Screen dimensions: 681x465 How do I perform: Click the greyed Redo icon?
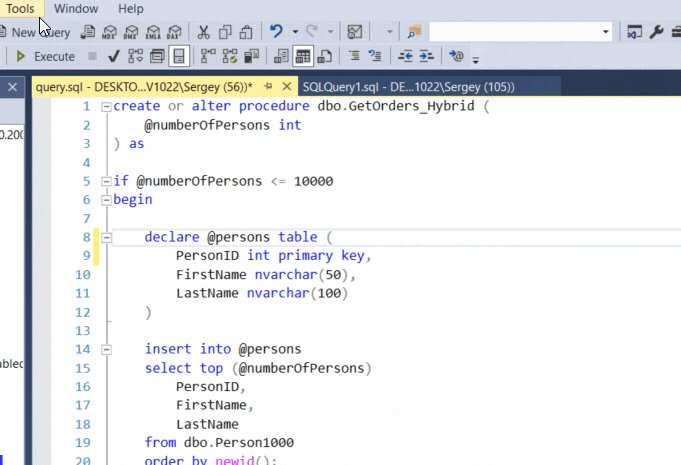[x=311, y=32]
